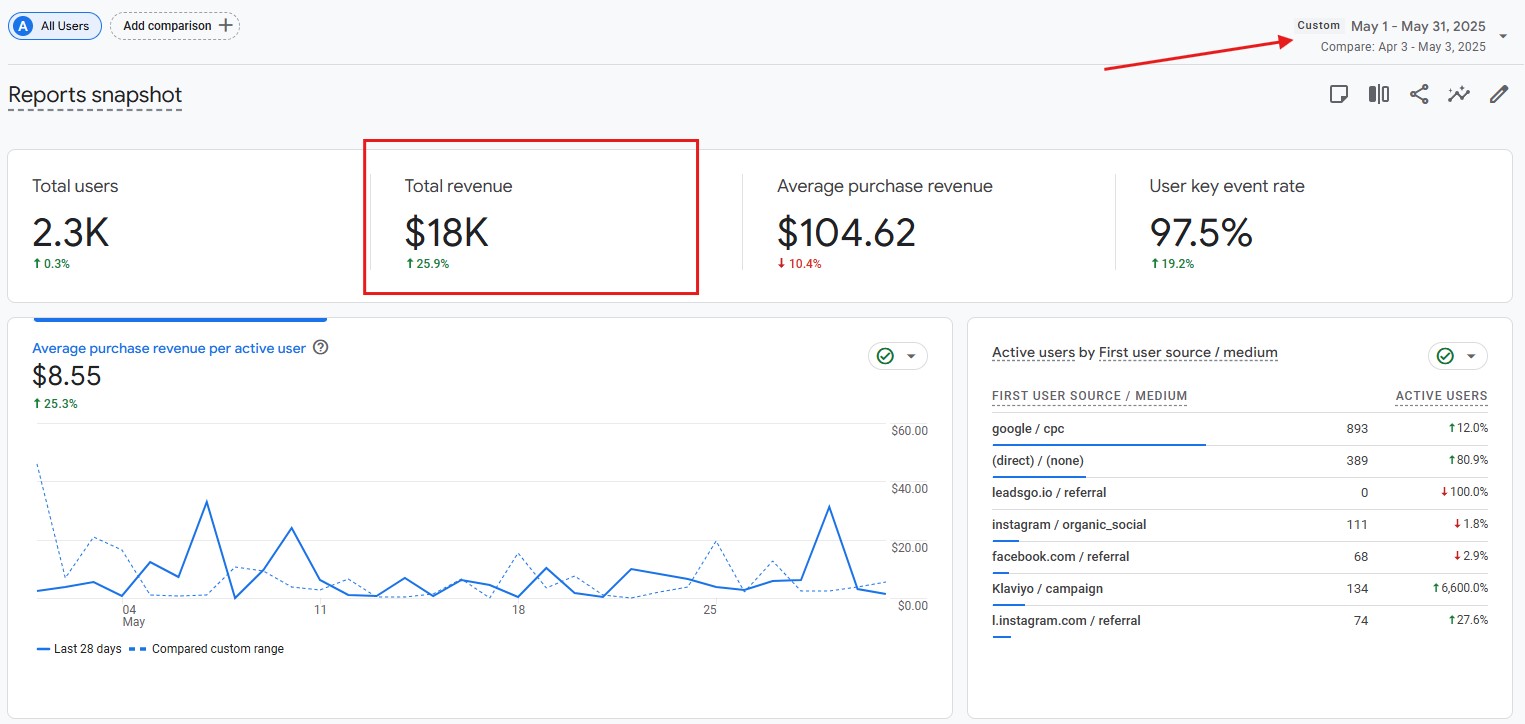Select the l.instagram.com / referral row
Image resolution: width=1525 pixels, height=724 pixels.
point(1240,621)
